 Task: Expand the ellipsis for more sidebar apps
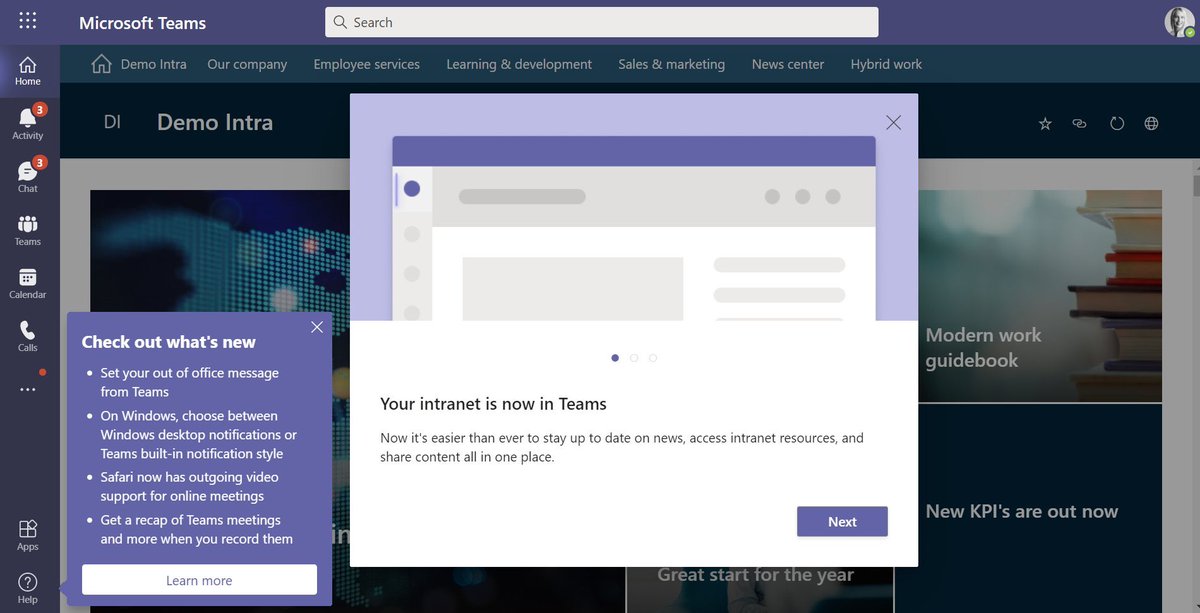(27, 389)
